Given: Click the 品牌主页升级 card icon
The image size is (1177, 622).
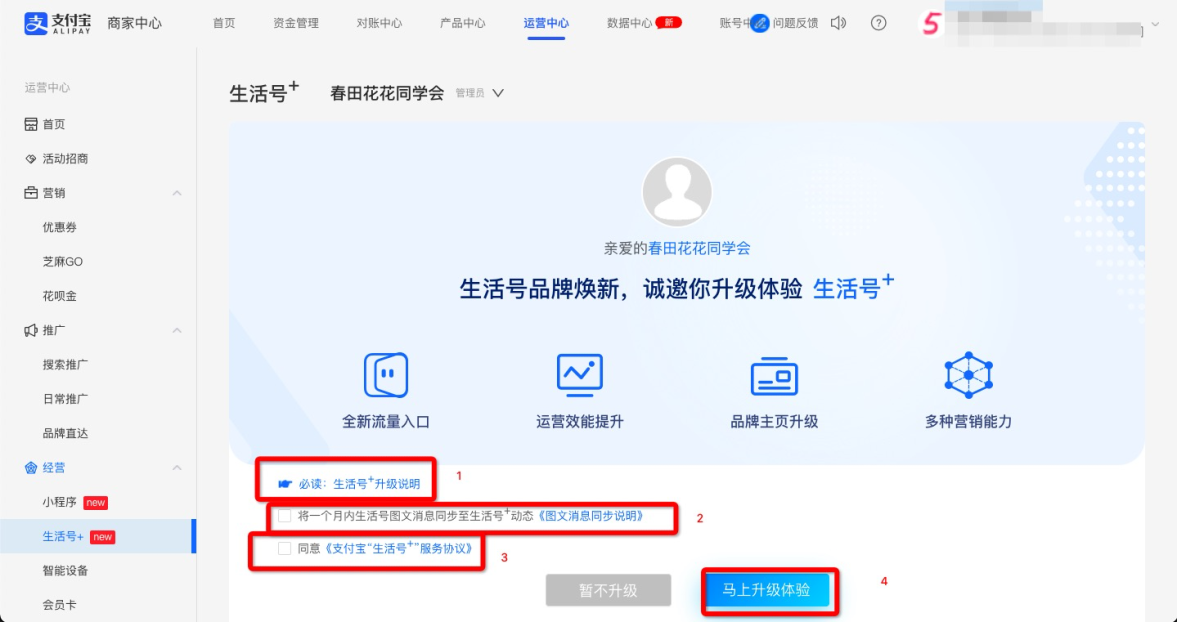Looking at the screenshot, I should tap(774, 376).
